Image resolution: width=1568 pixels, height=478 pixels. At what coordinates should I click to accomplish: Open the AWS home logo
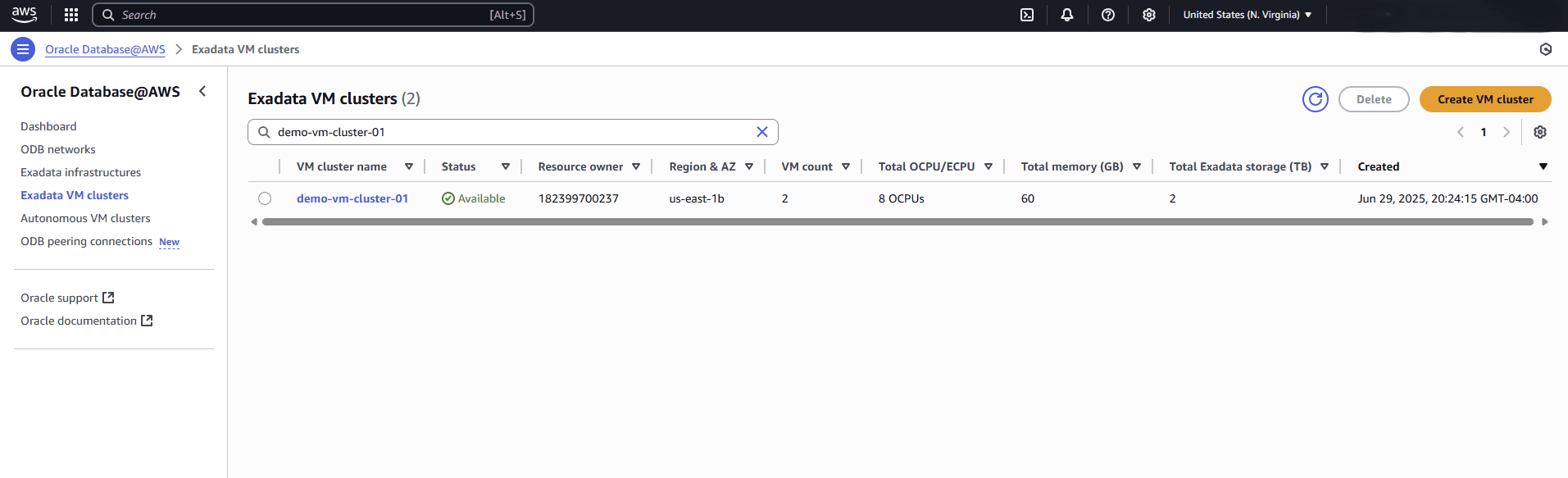(x=24, y=15)
